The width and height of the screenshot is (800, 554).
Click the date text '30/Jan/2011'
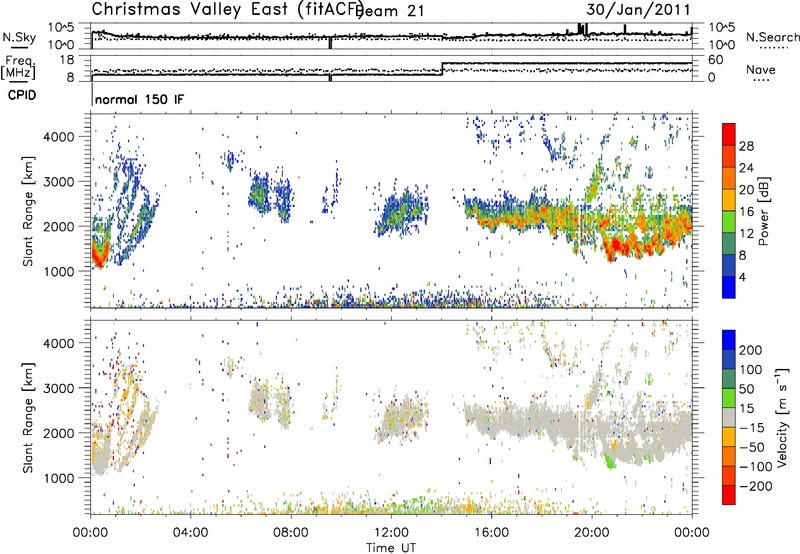pyautogui.click(x=638, y=10)
